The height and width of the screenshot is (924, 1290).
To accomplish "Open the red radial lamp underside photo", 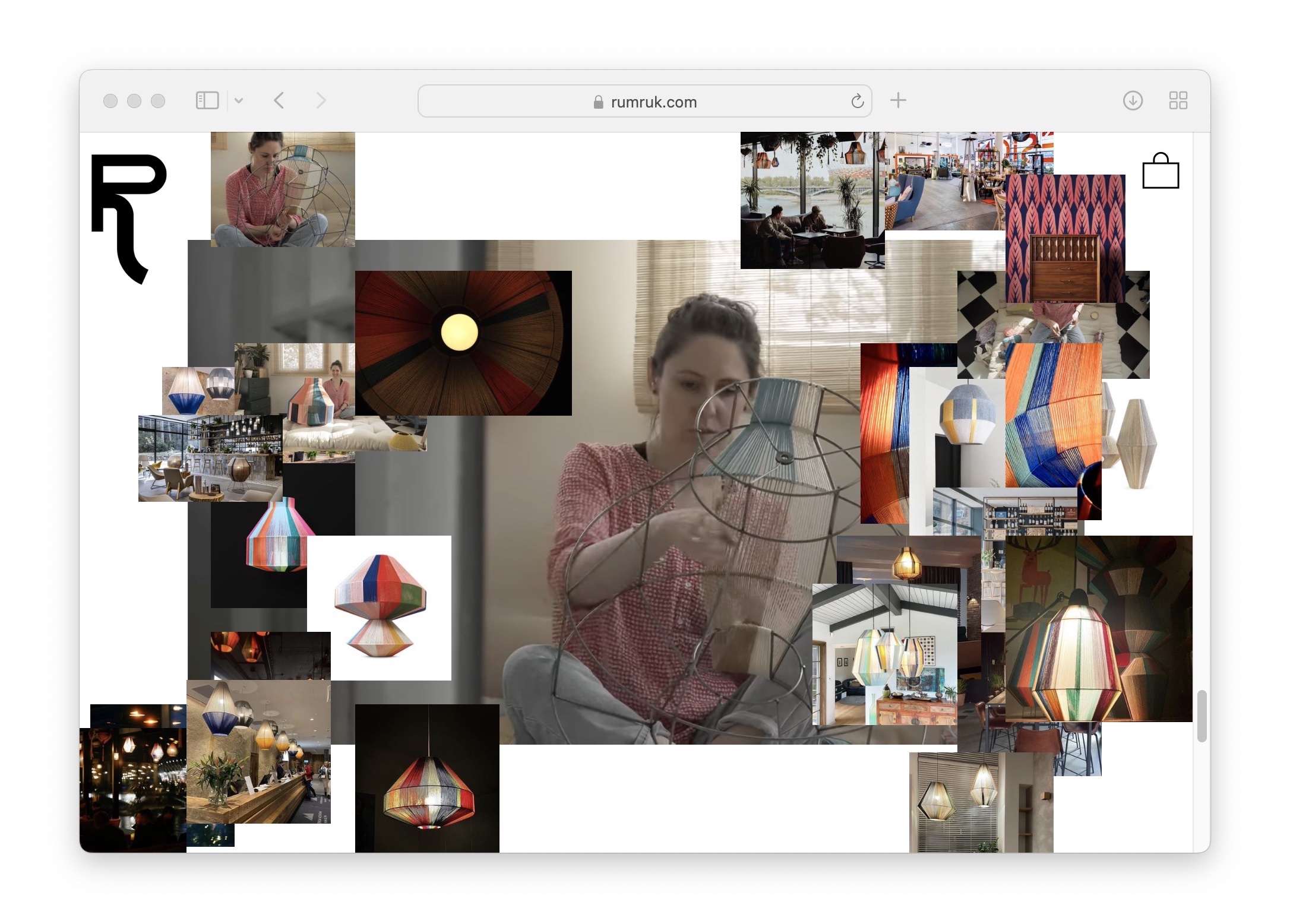I will click(463, 343).
